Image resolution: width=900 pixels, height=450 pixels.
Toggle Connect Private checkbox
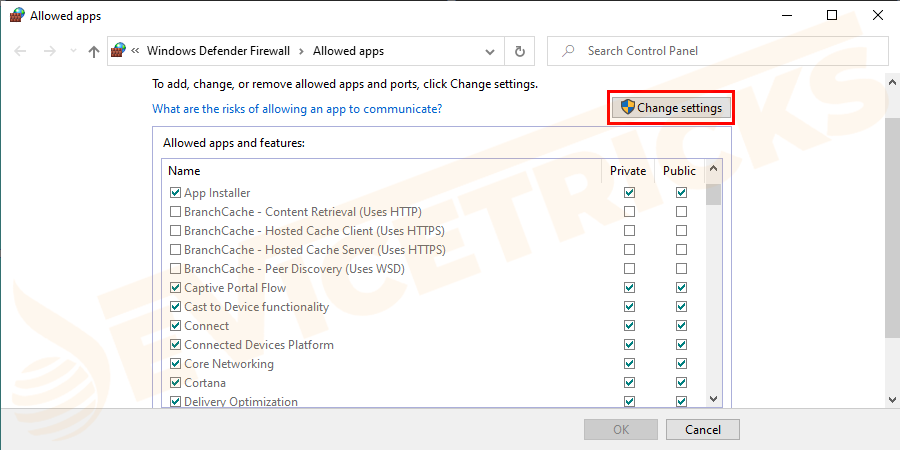tap(630, 325)
